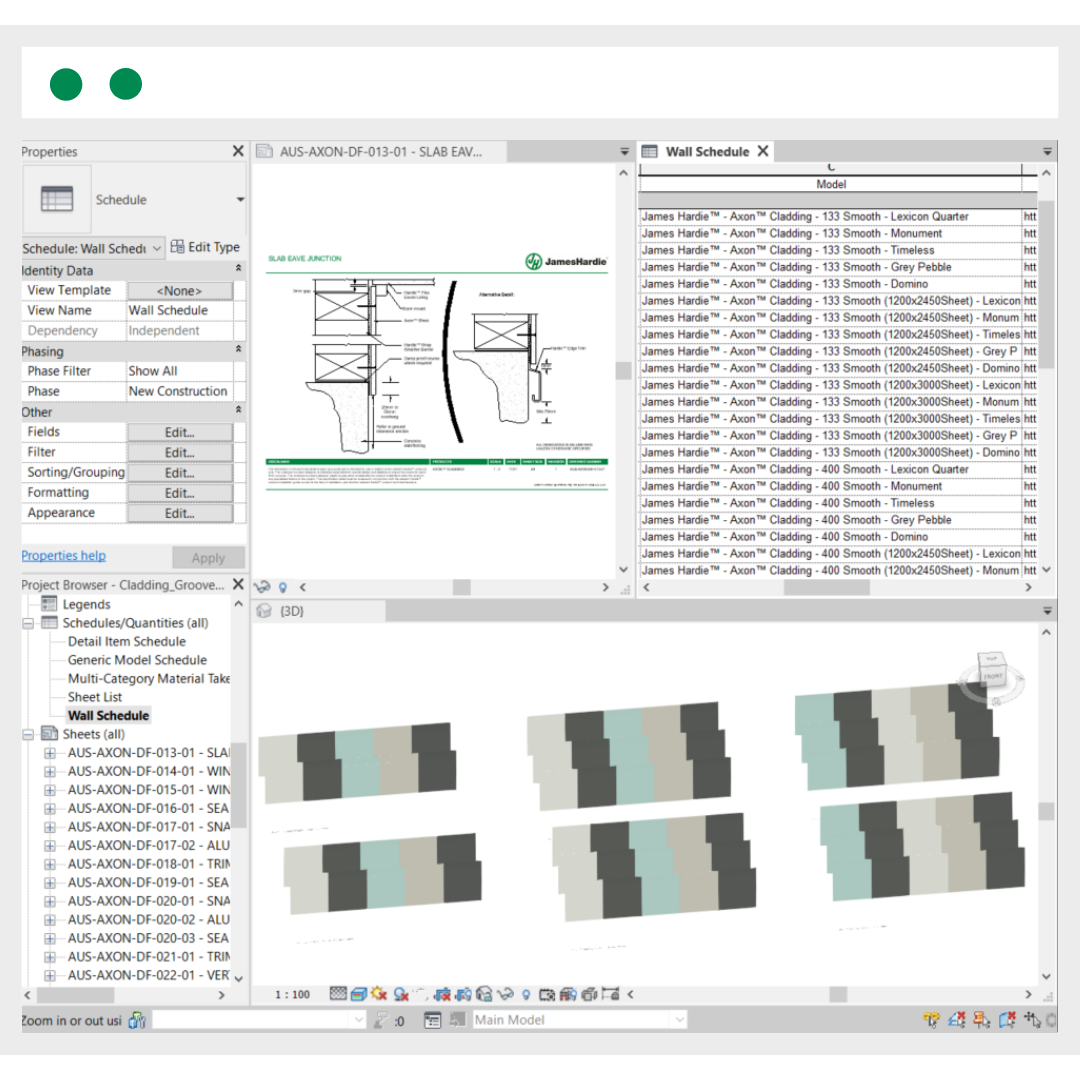This screenshot has width=1080, height=1080.
Task: Click view scale 1 : 100
Action: (292, 995)
